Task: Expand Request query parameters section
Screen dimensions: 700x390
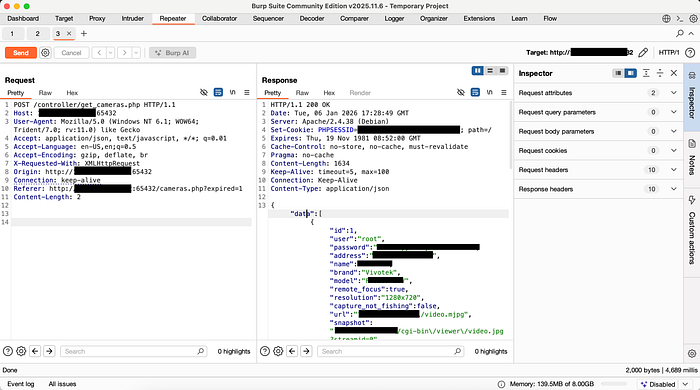Action: [598, 112]
